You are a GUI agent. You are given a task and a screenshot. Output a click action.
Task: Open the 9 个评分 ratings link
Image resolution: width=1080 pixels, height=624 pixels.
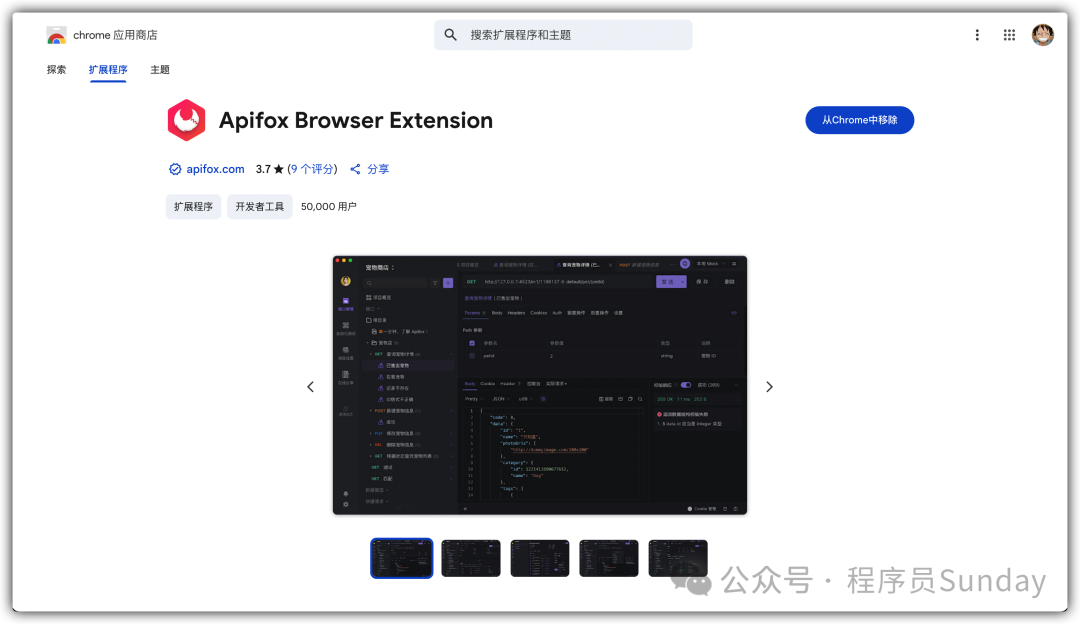(x=312, y=169)
